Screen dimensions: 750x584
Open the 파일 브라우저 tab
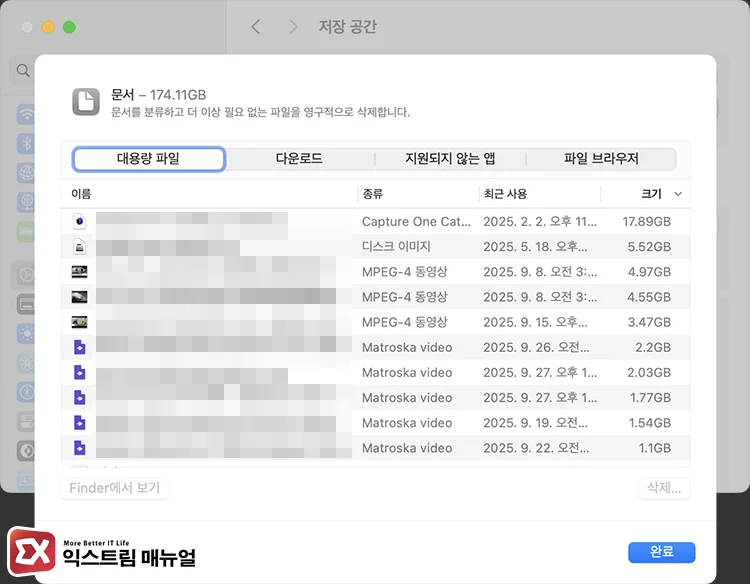[601, 159]
